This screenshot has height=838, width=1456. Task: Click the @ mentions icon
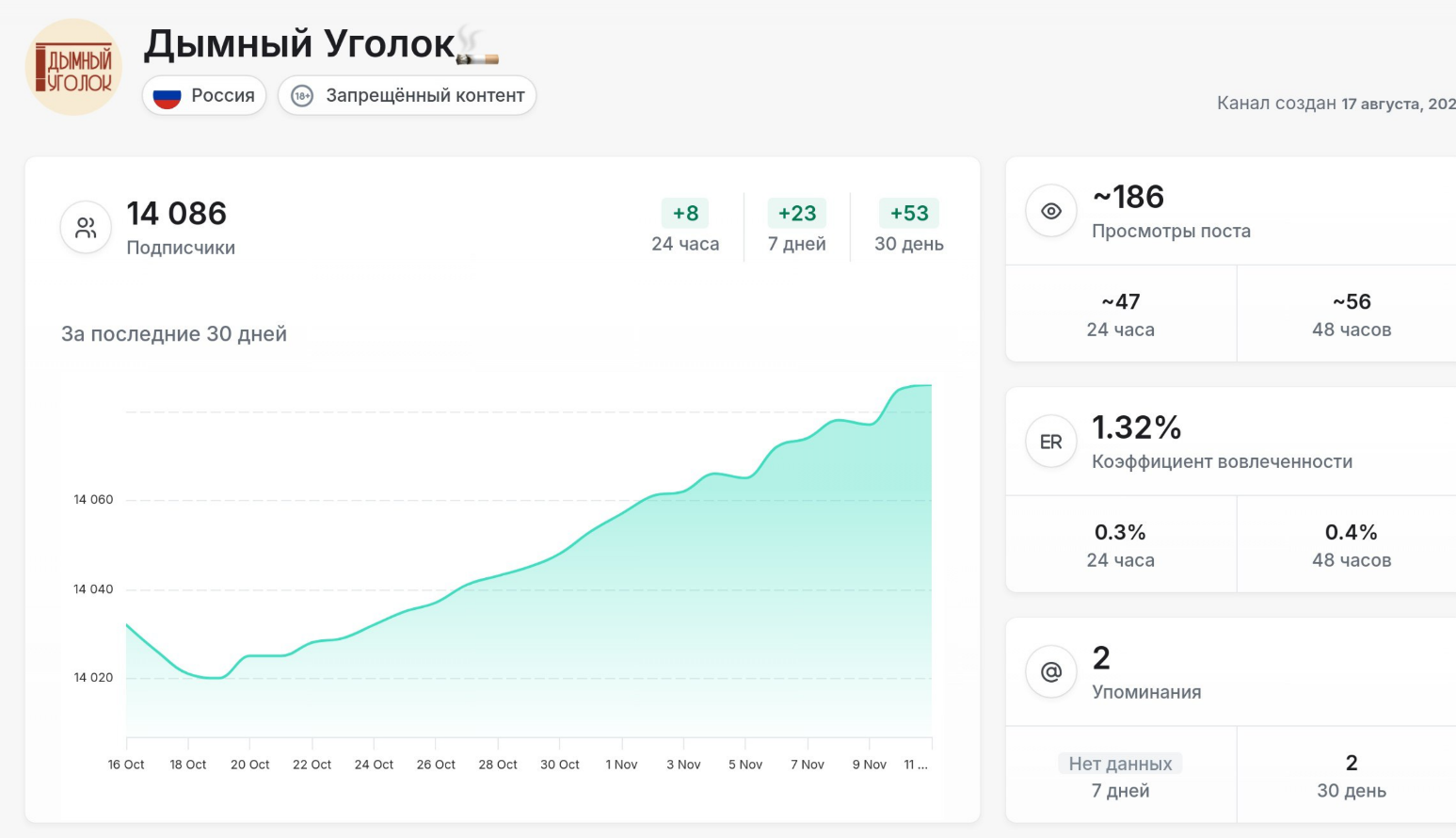[1051, 672]
